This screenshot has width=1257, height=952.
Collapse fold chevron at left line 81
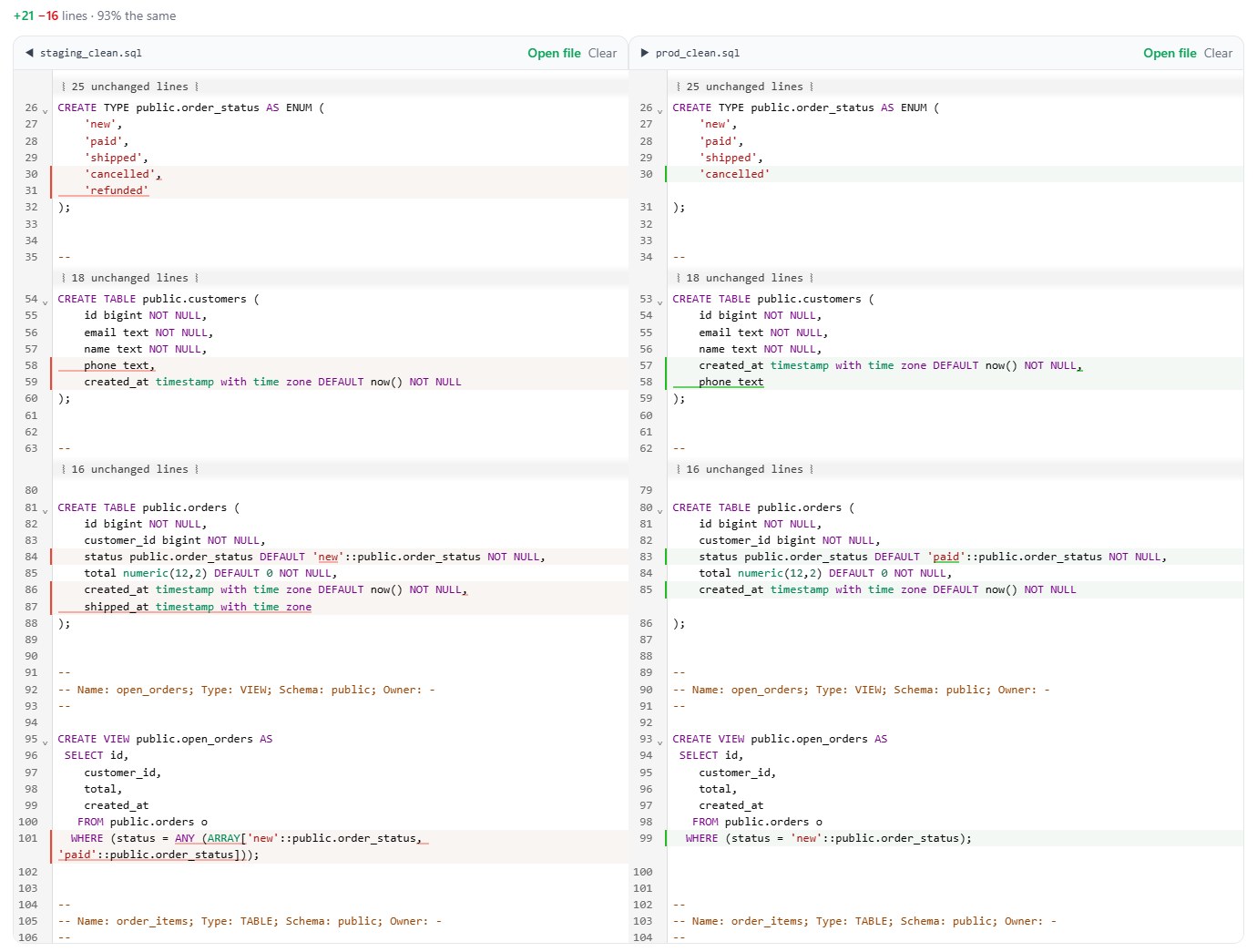tap(46, 510)
